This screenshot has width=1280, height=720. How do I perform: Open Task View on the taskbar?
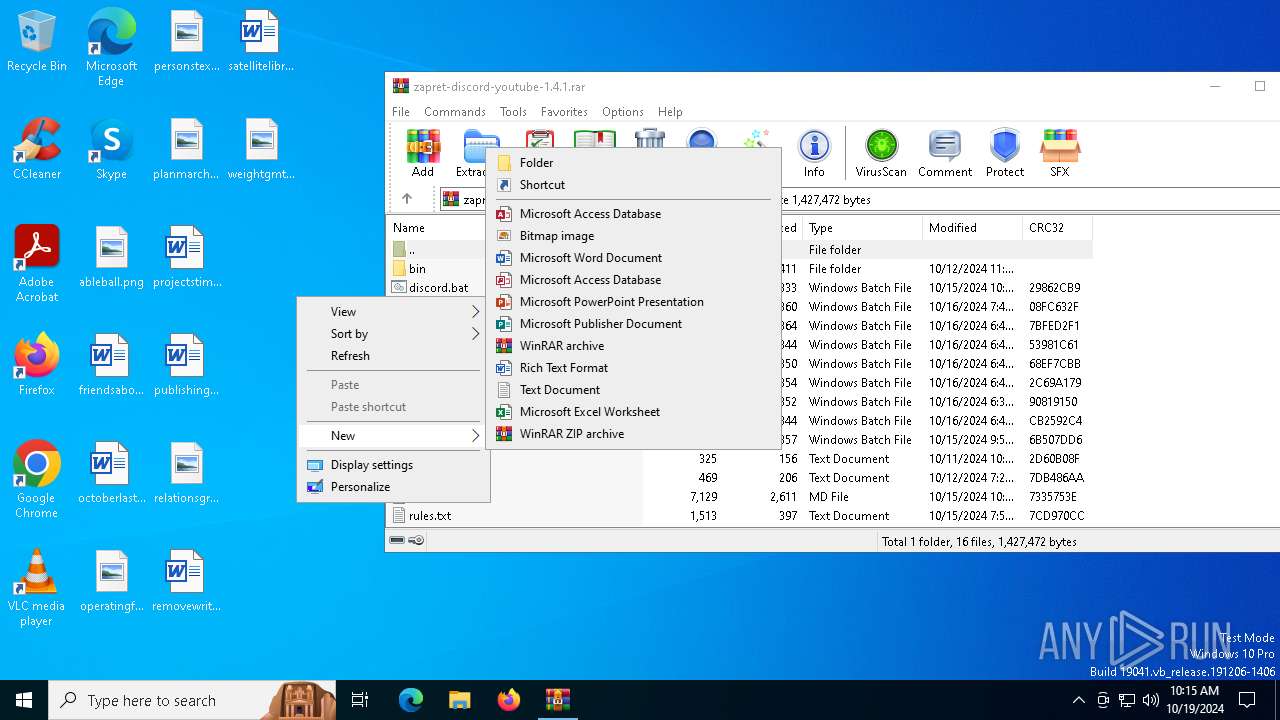[360, 700]
